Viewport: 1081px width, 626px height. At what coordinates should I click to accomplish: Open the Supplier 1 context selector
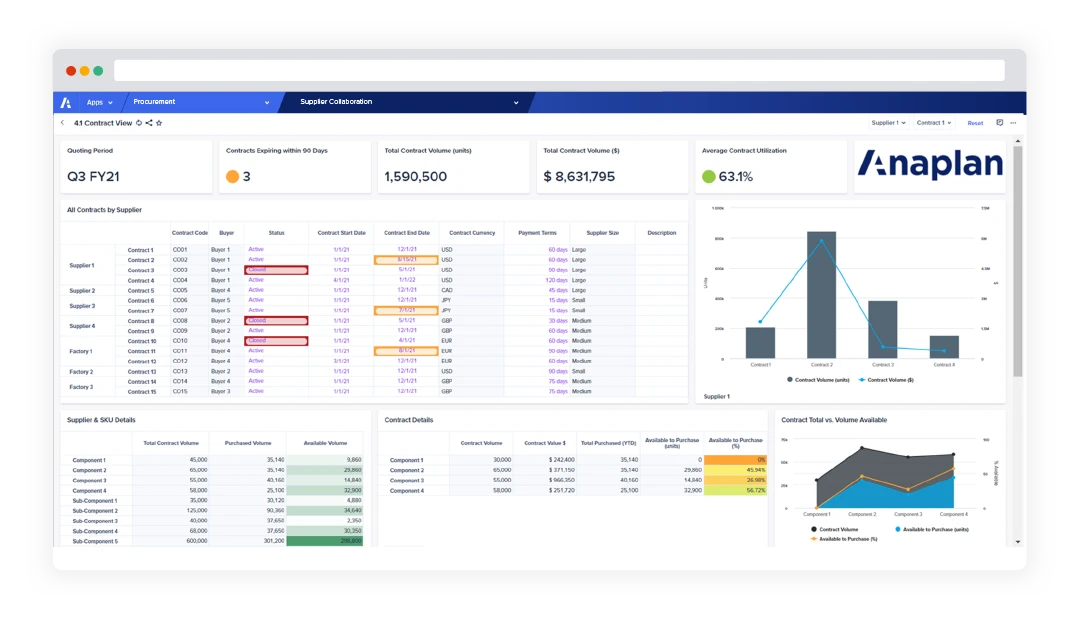point(888,123)
